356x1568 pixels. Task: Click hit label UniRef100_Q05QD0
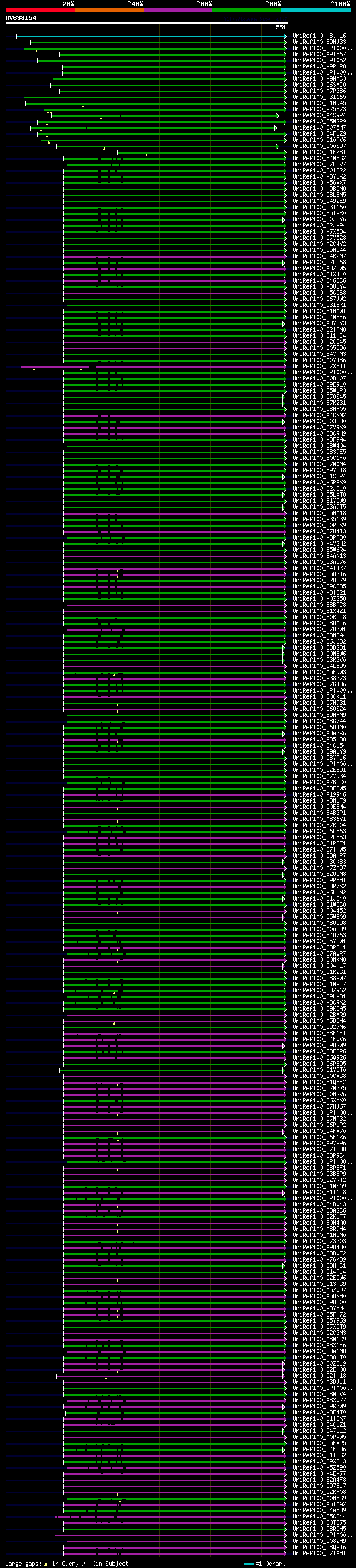[319, 348]
